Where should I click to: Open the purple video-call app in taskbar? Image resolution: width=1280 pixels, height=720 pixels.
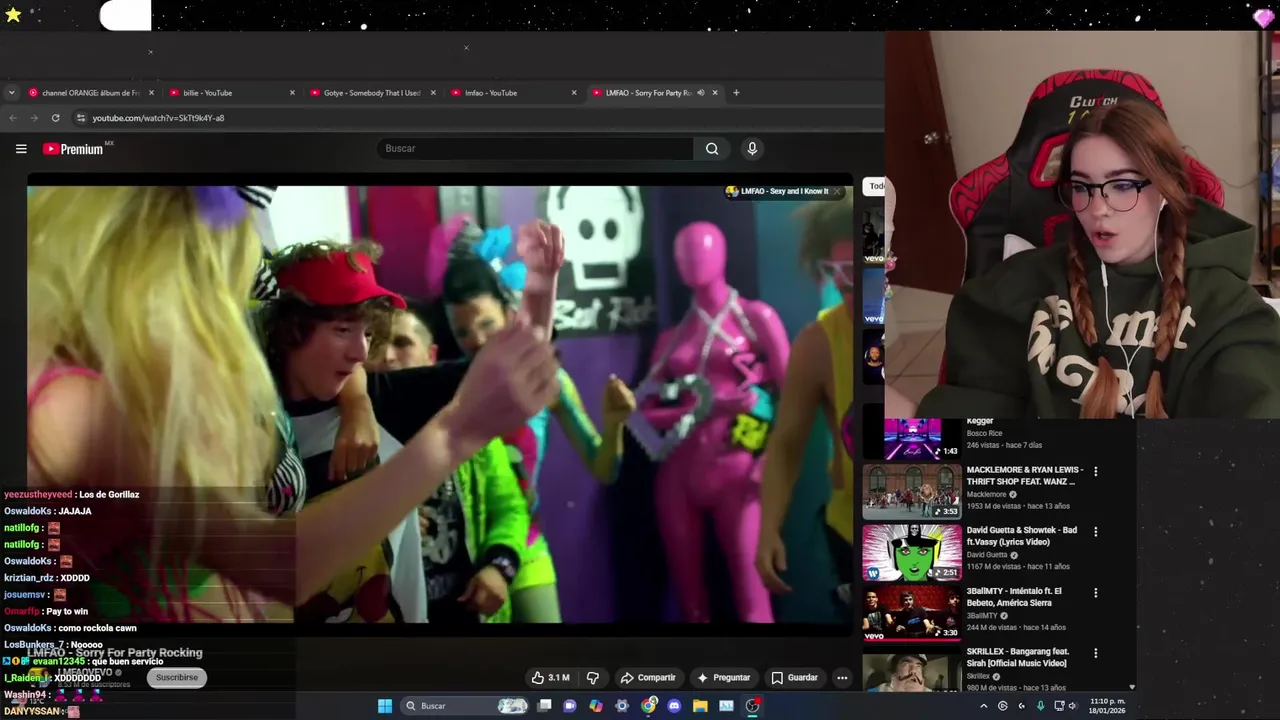(570, 706)
